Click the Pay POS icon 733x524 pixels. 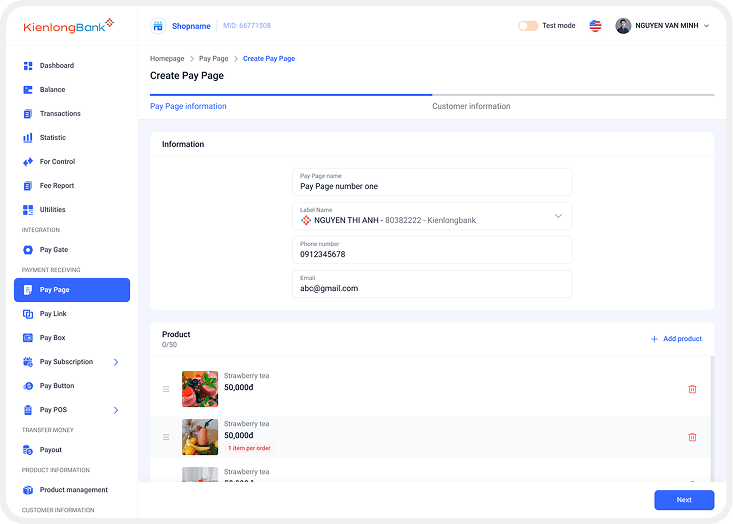[28, 410]
